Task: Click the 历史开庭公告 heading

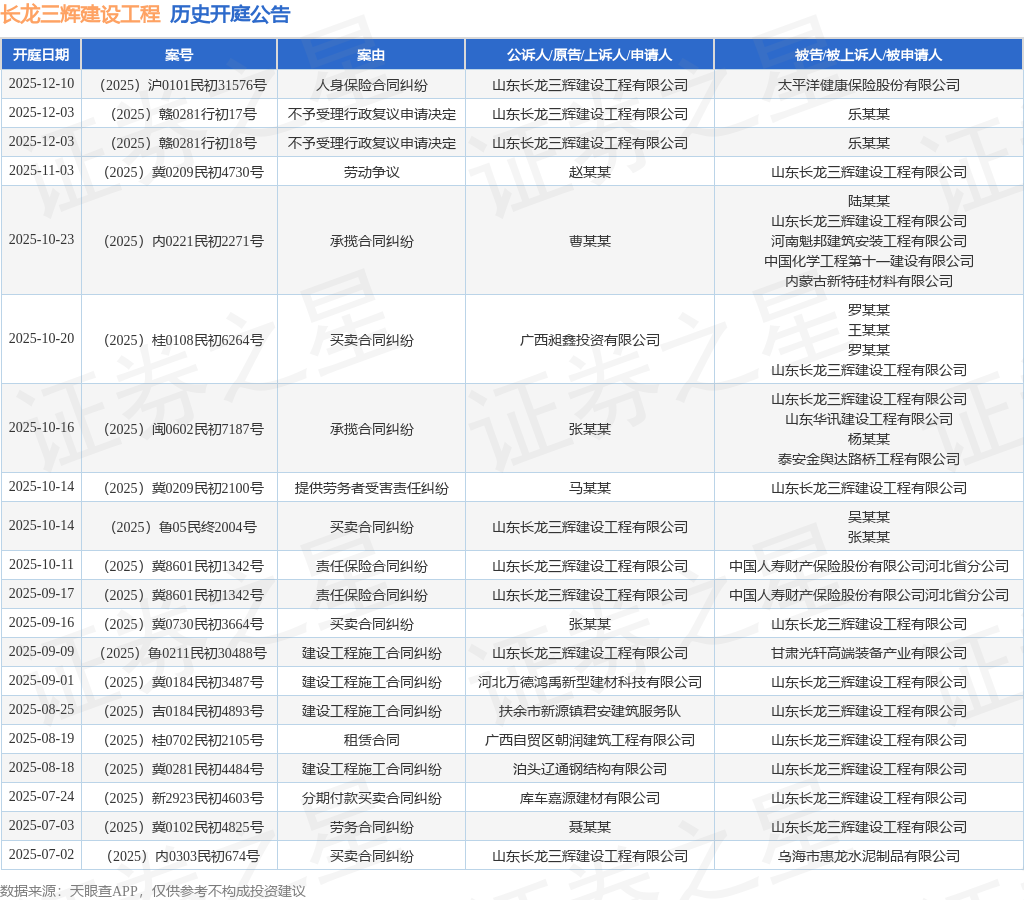Action: tap(230, 14)
